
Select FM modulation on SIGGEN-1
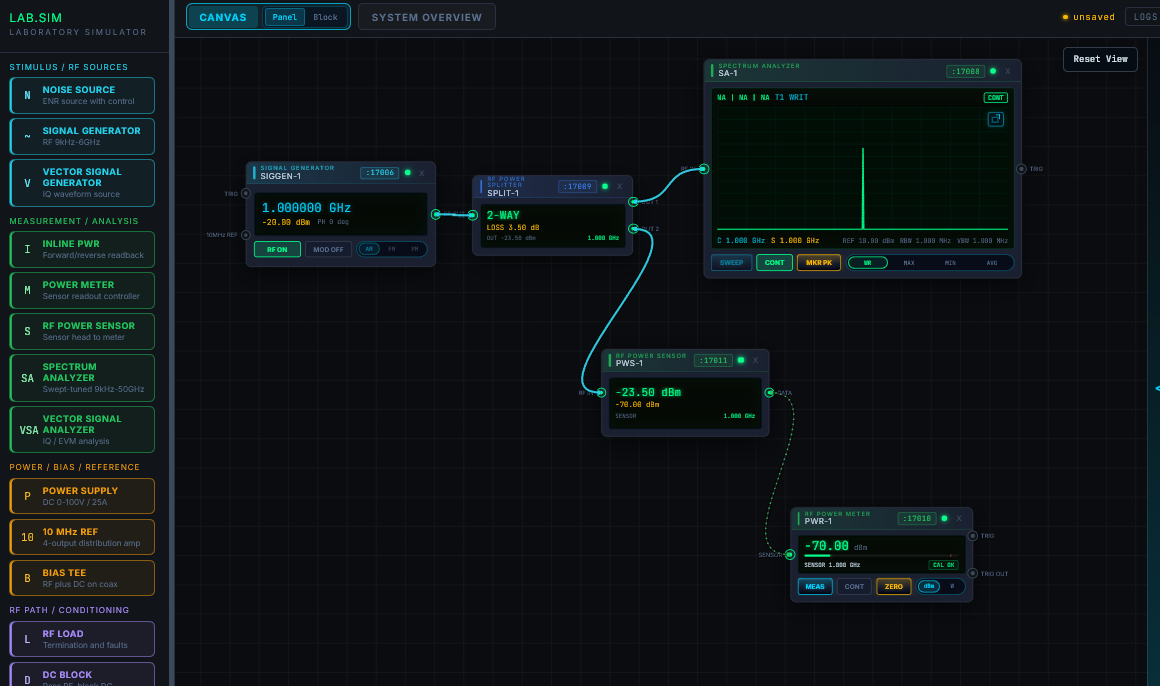392,249
